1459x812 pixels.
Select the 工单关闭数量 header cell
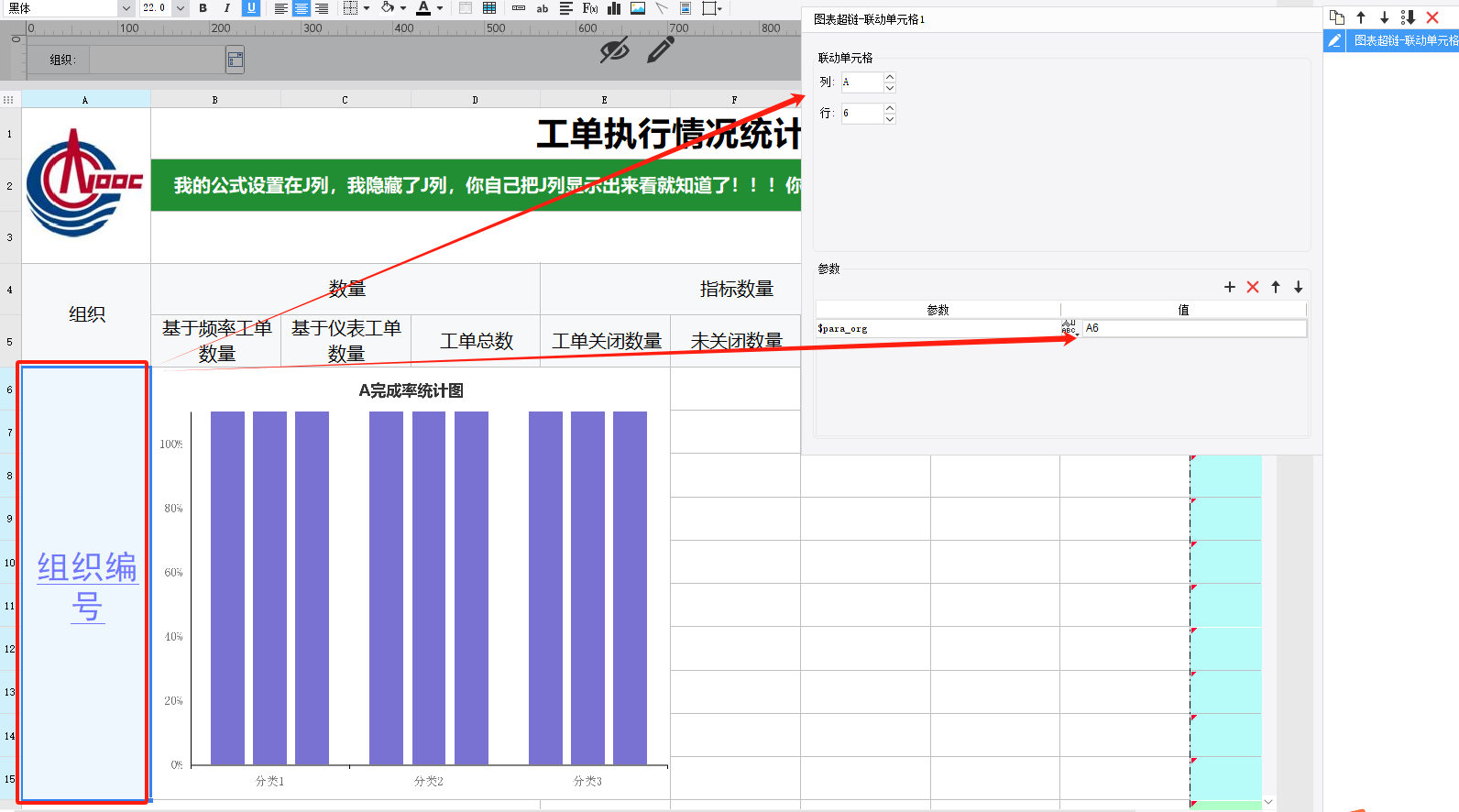point(606,341)
